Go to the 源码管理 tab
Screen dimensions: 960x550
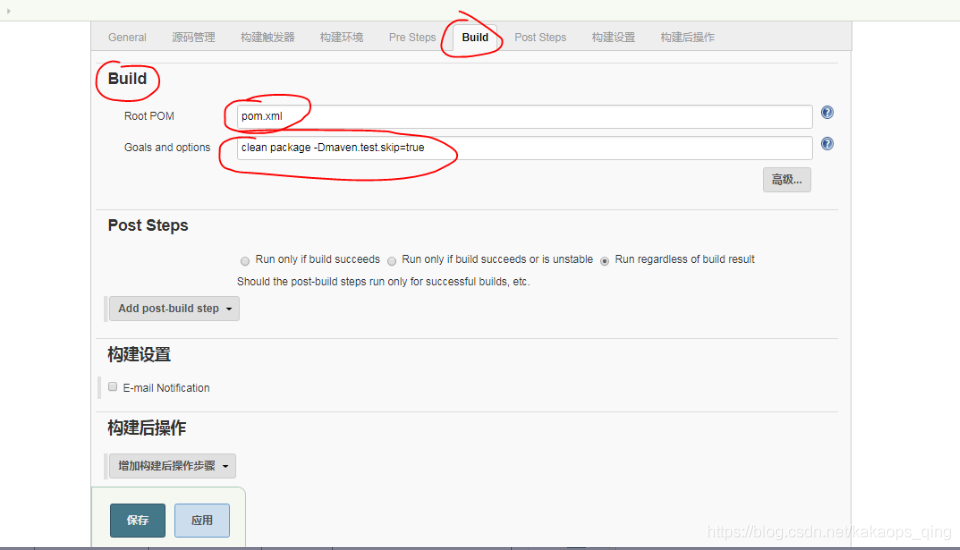pyautogui.click(x=193, y=37)
